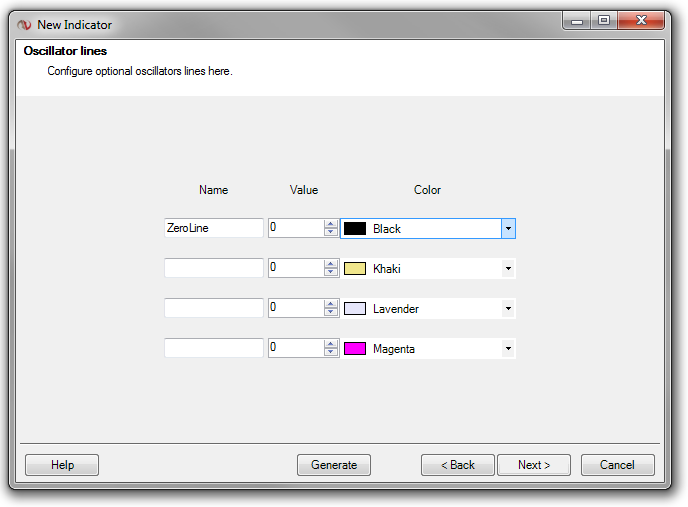This screenshot has height=507, width=688.
Task: Click the 'Value' column header label
Action: pyautogui.click(x=304, y=190)
